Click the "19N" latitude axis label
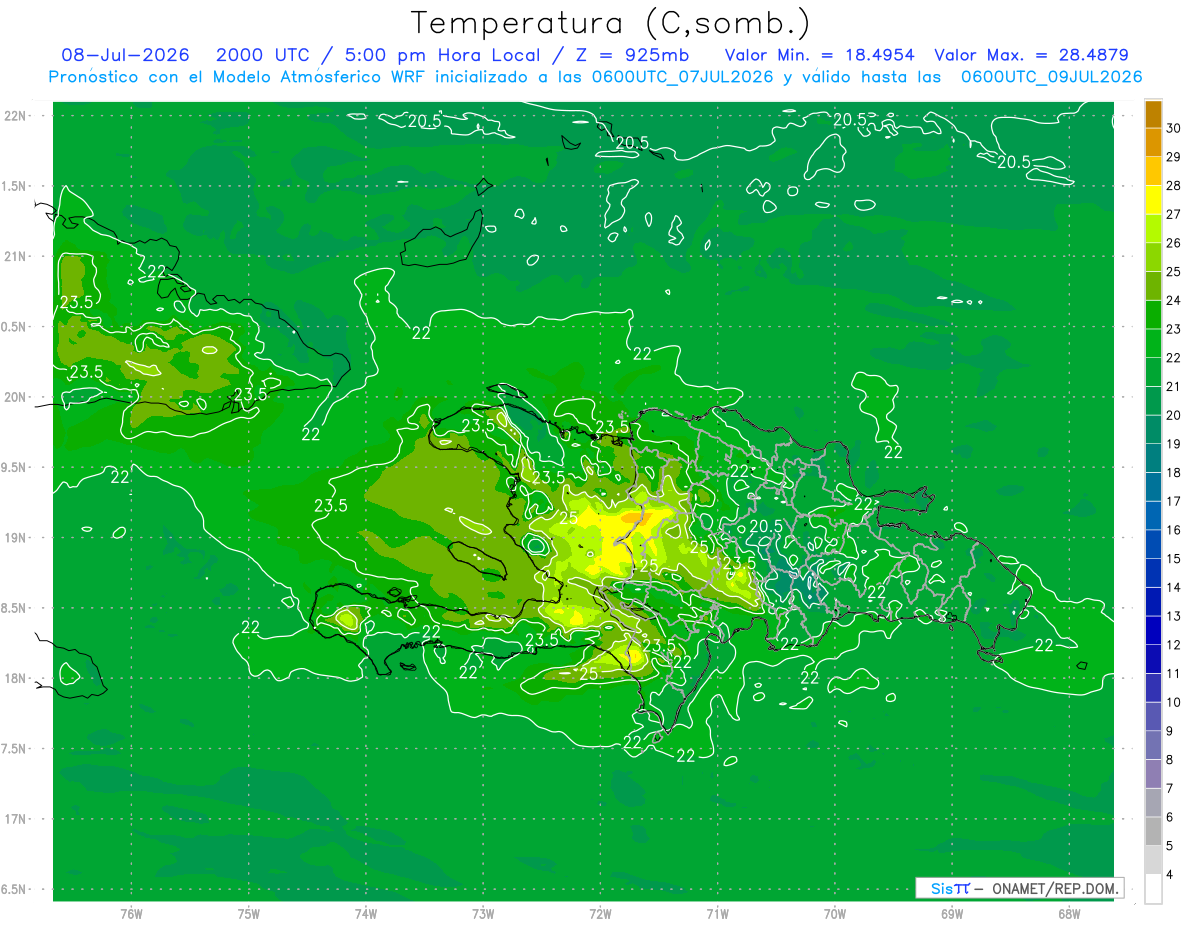Screen dimensions: 1200x927 [15, 537]
